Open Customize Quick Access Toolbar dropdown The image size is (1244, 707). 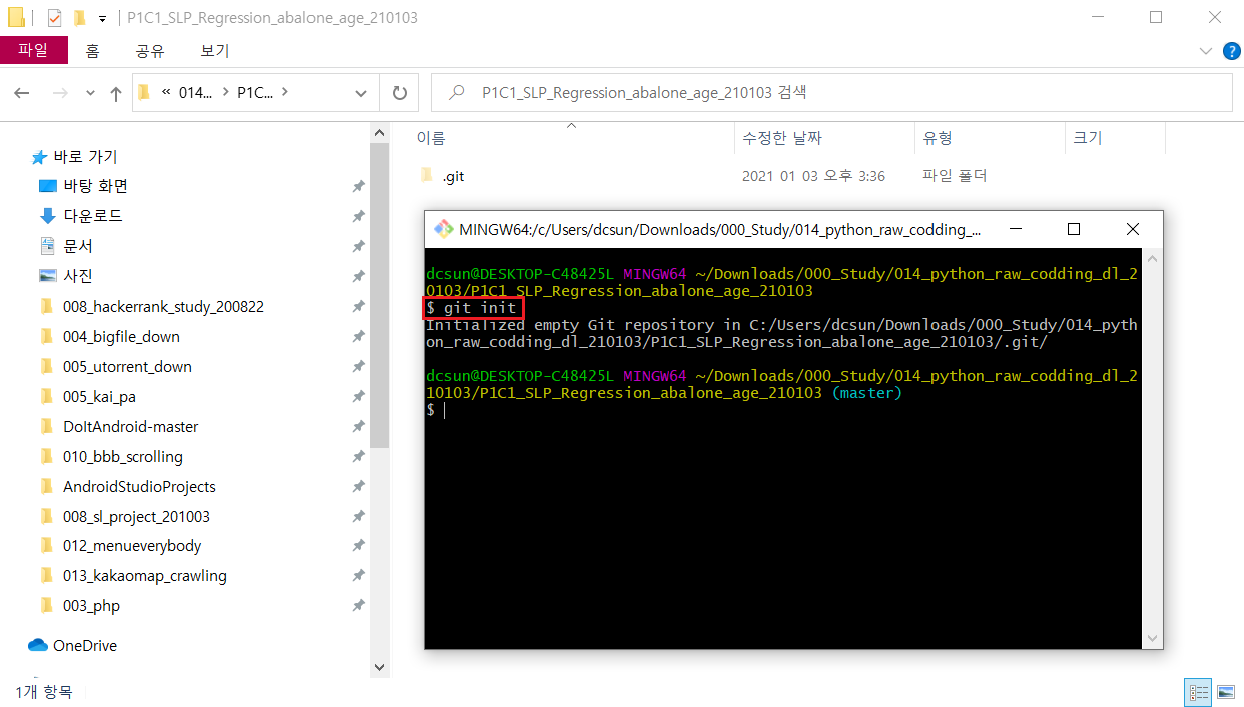pos(102,19)
